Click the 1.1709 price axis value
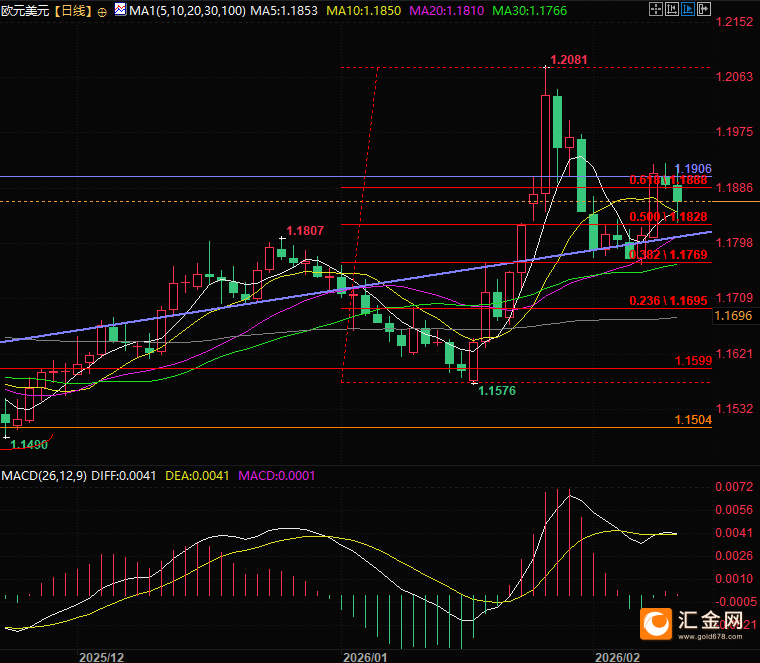The width and height of the screenshot is (760, 663). pyautogui.click(x=734, y=297)
